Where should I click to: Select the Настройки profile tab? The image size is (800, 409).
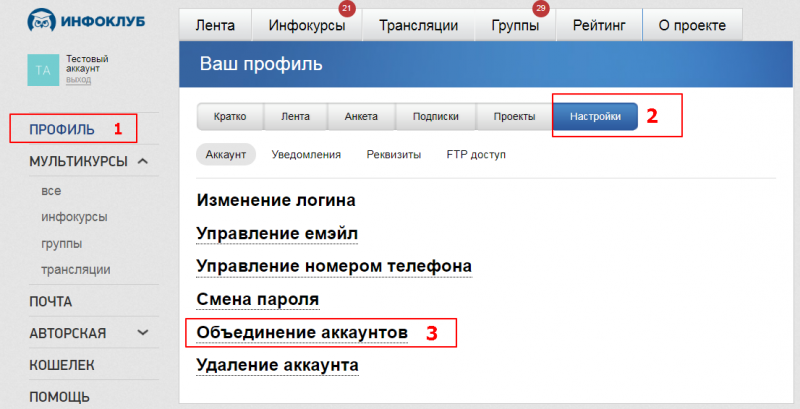[595, 116]
